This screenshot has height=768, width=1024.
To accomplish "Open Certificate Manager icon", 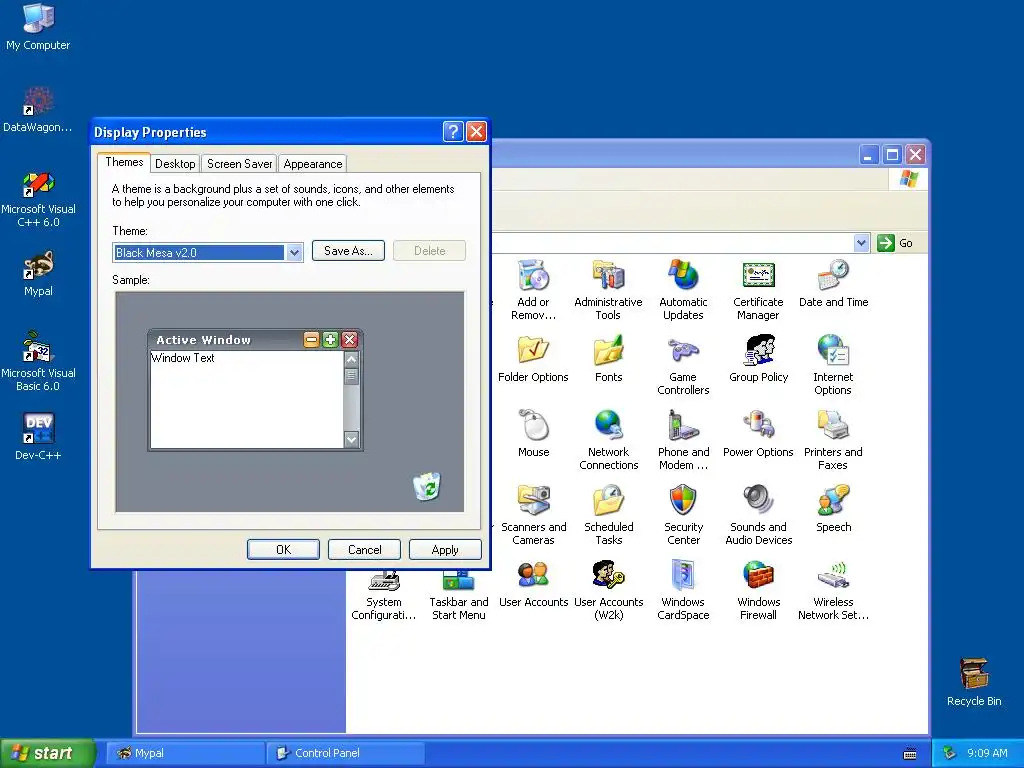I will pyautogui.click(x=758, y=289).
